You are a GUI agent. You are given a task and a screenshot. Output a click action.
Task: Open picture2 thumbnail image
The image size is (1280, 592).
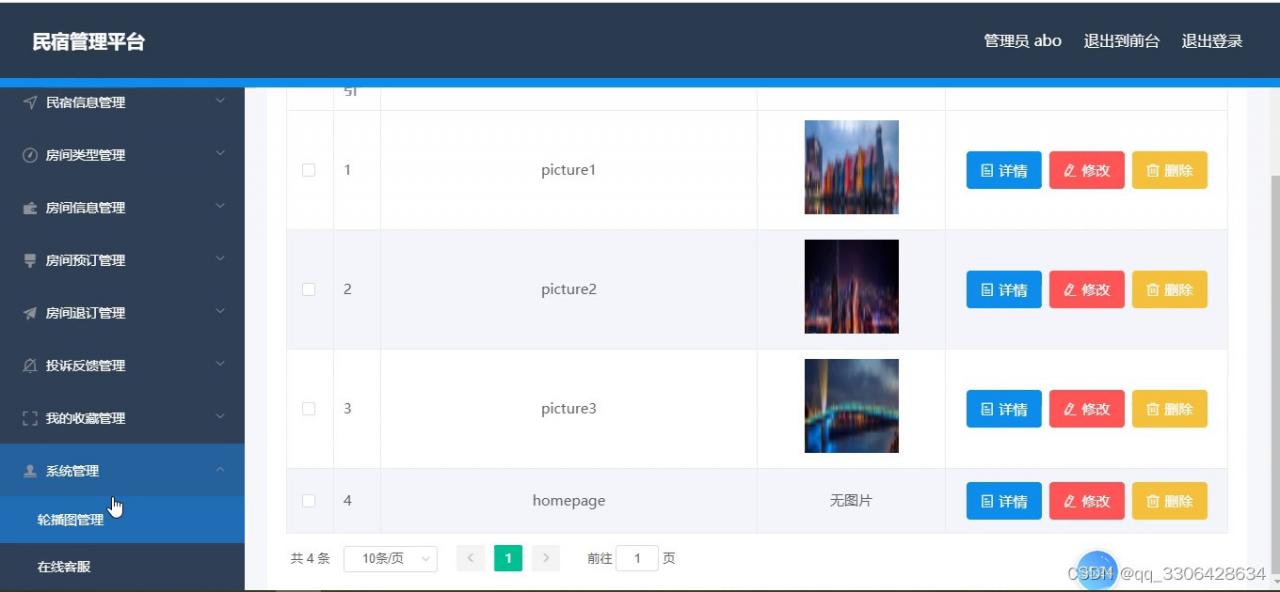pyautogui.click(x=851, y=286)
